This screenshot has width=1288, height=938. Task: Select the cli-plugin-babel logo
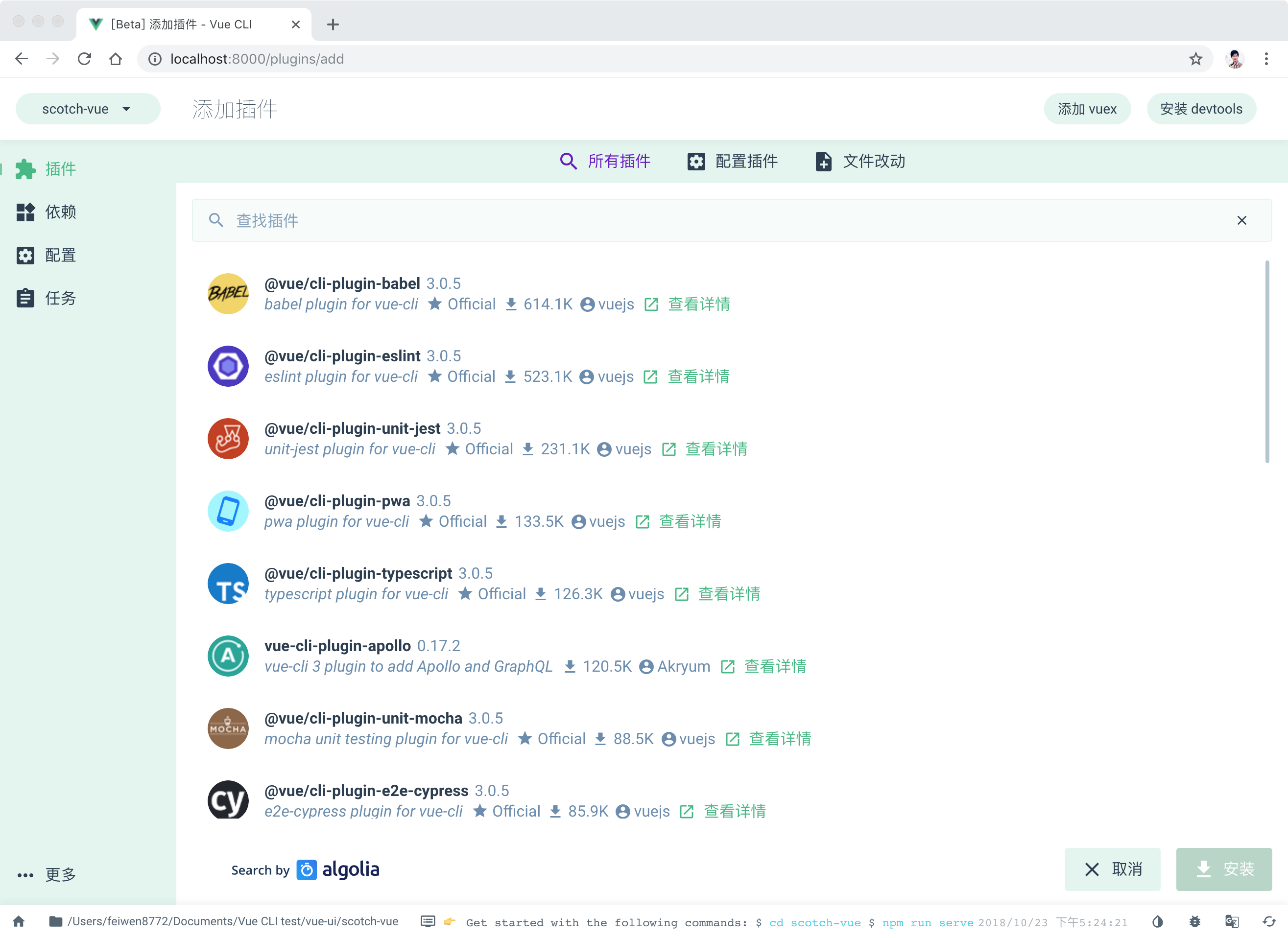pos(228,294)
